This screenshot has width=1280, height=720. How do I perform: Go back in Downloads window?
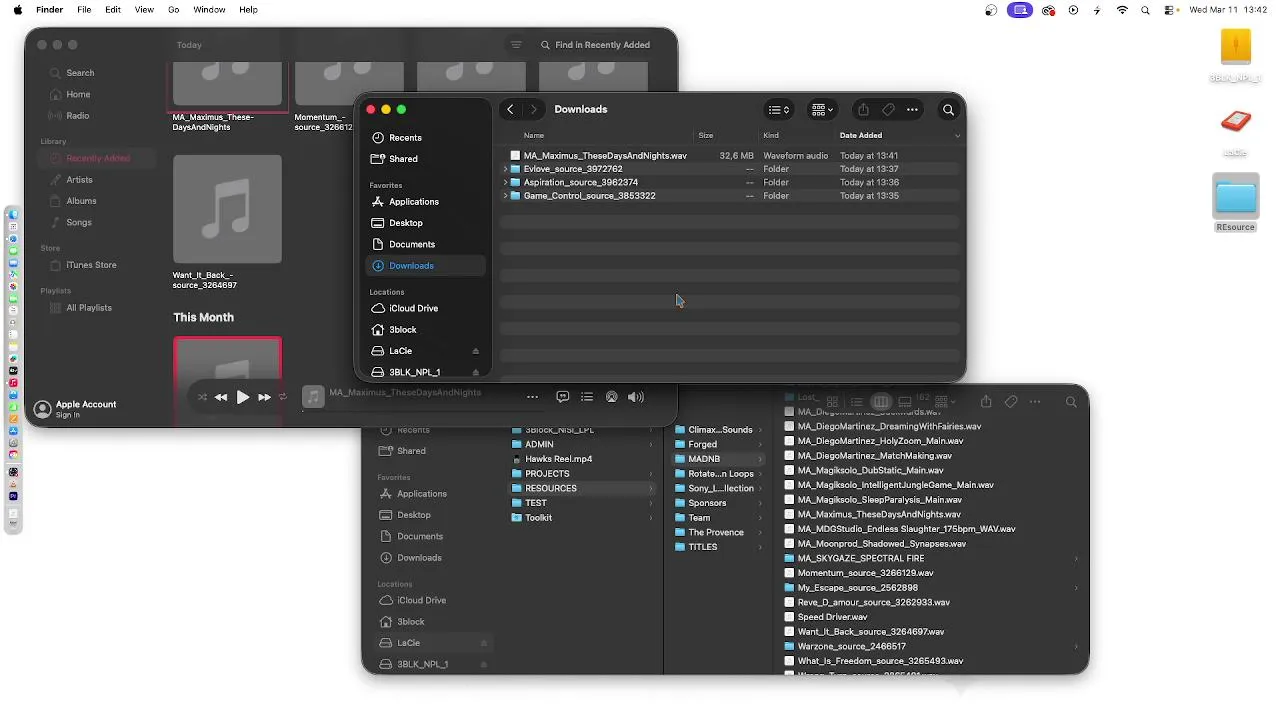click(510, 110)
